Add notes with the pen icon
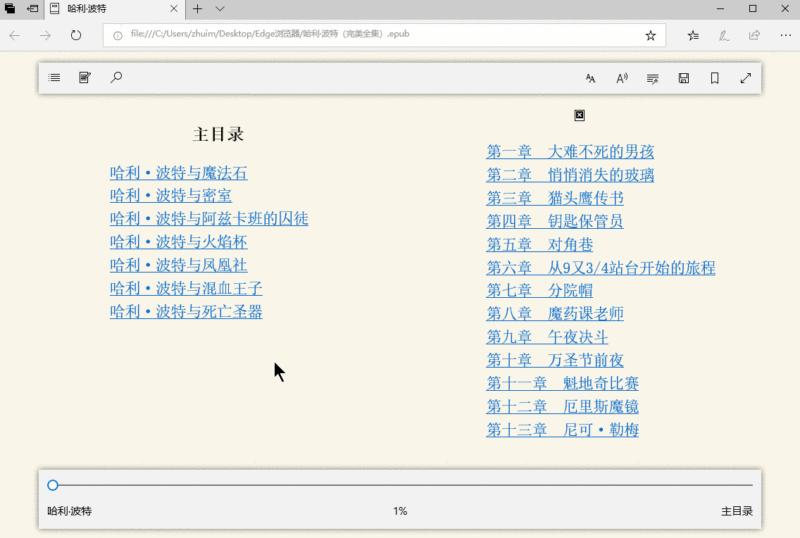The width and height of the screenshot is (800, 538). 723,35
